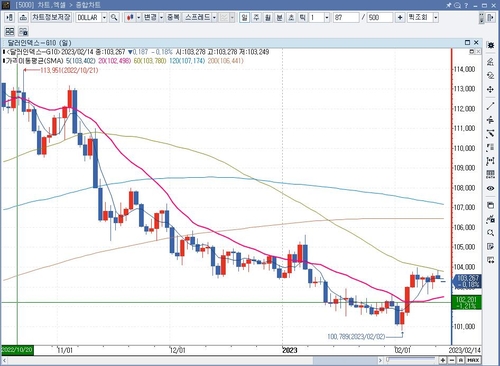
Task: Select the 초 (second) period toggle
Action: (x=291, y=18)
